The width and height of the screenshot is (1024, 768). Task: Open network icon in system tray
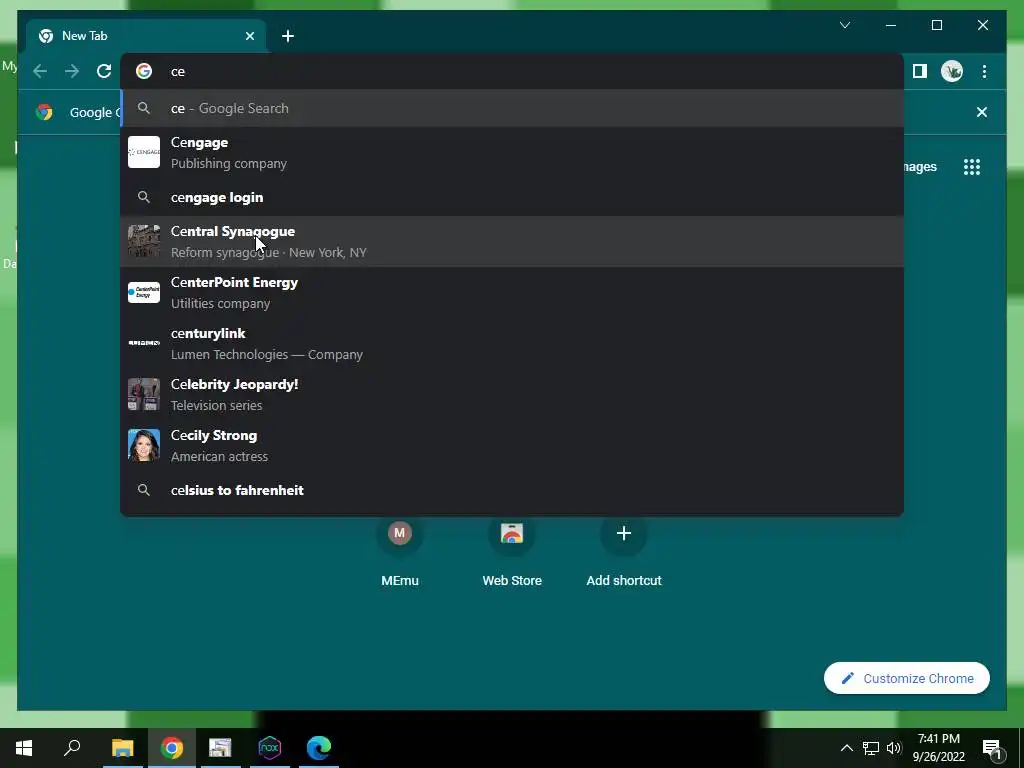[x=871, y=748]
